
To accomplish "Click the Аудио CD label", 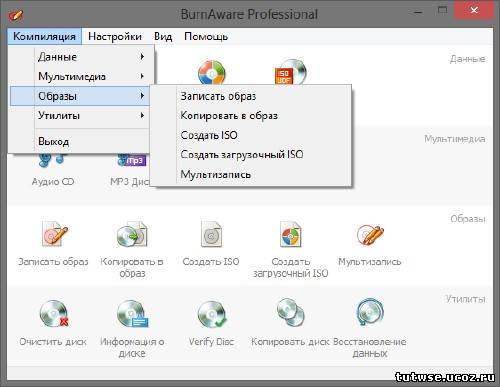I will click(x=53, y=182).
